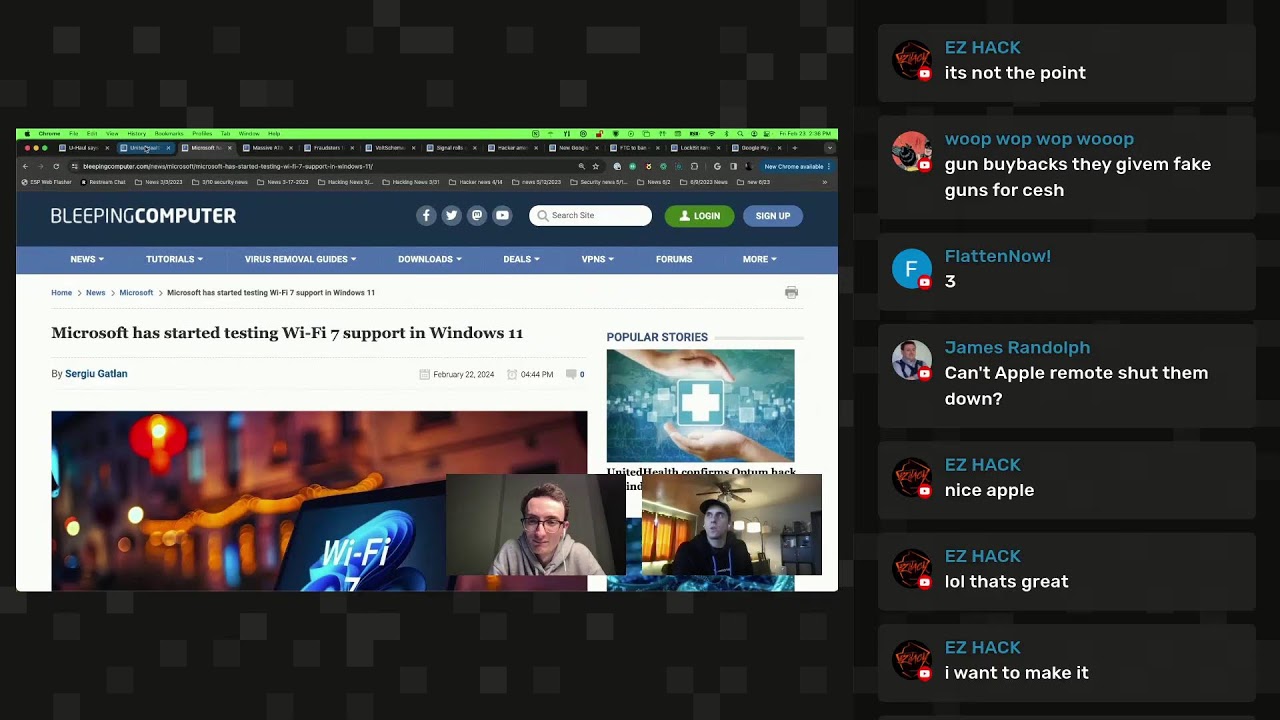The height and width of the screenshot is (720, 1280).
Task: Open the News breadcrumb link
Action: [95, 293]
